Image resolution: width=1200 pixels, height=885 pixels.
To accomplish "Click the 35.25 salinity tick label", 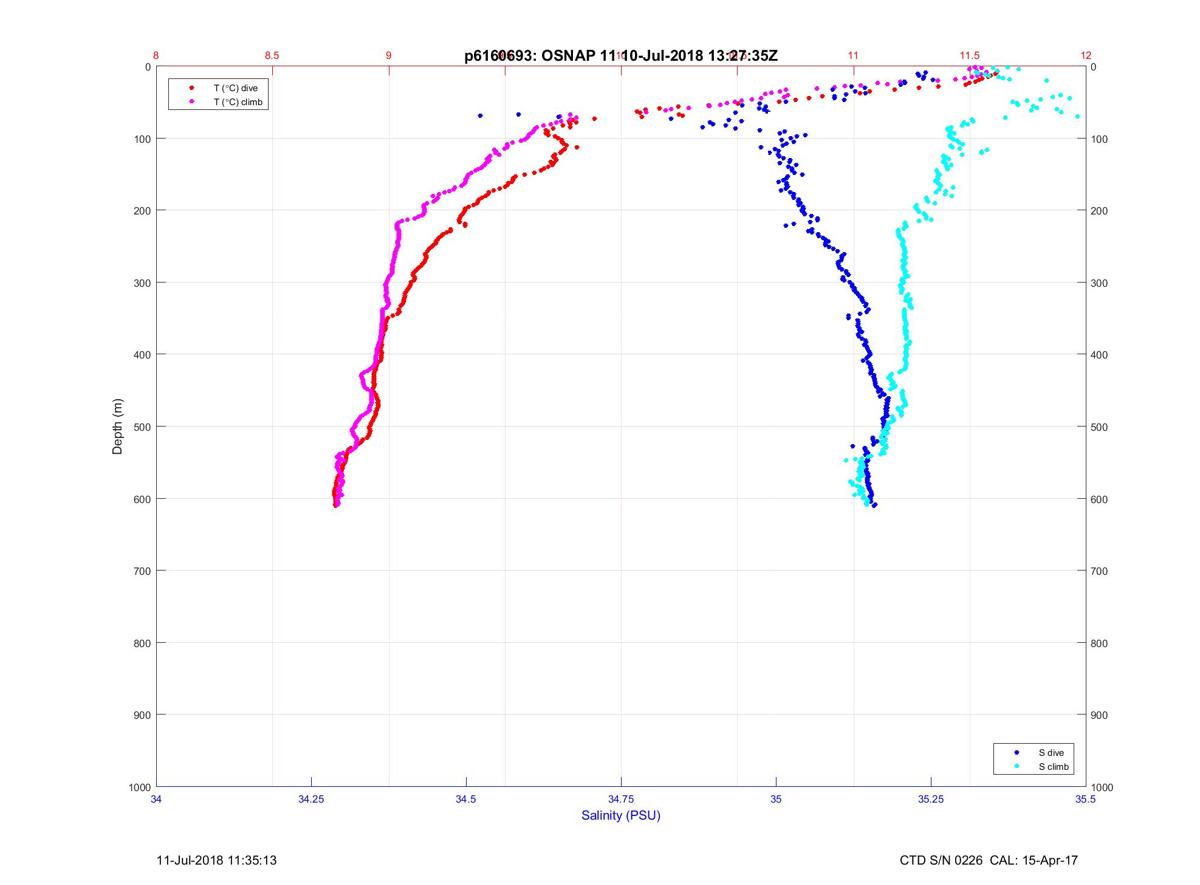I will pyautogui.click(x=930, y=799).
